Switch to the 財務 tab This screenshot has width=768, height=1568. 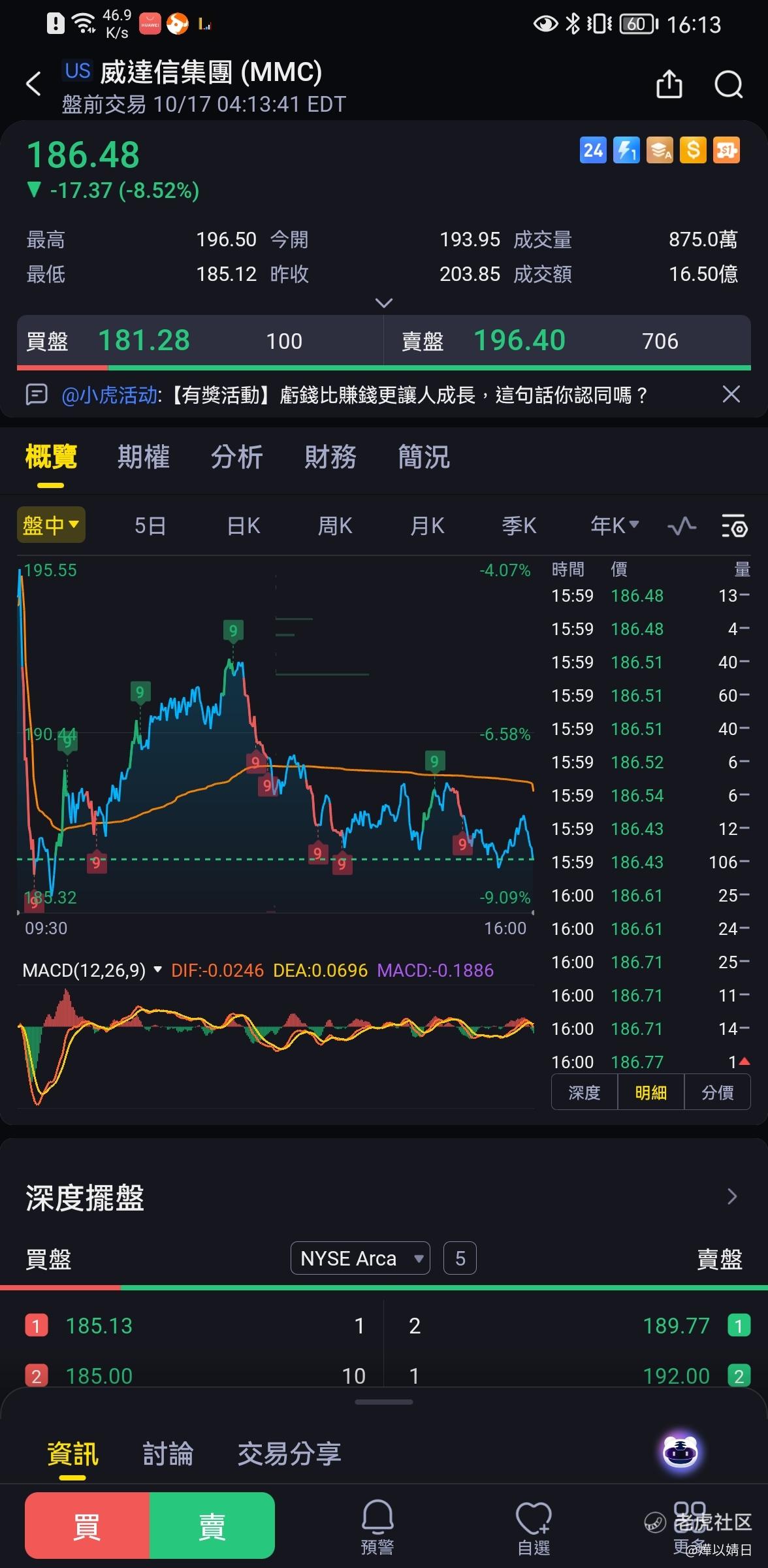tap(330, 457)
